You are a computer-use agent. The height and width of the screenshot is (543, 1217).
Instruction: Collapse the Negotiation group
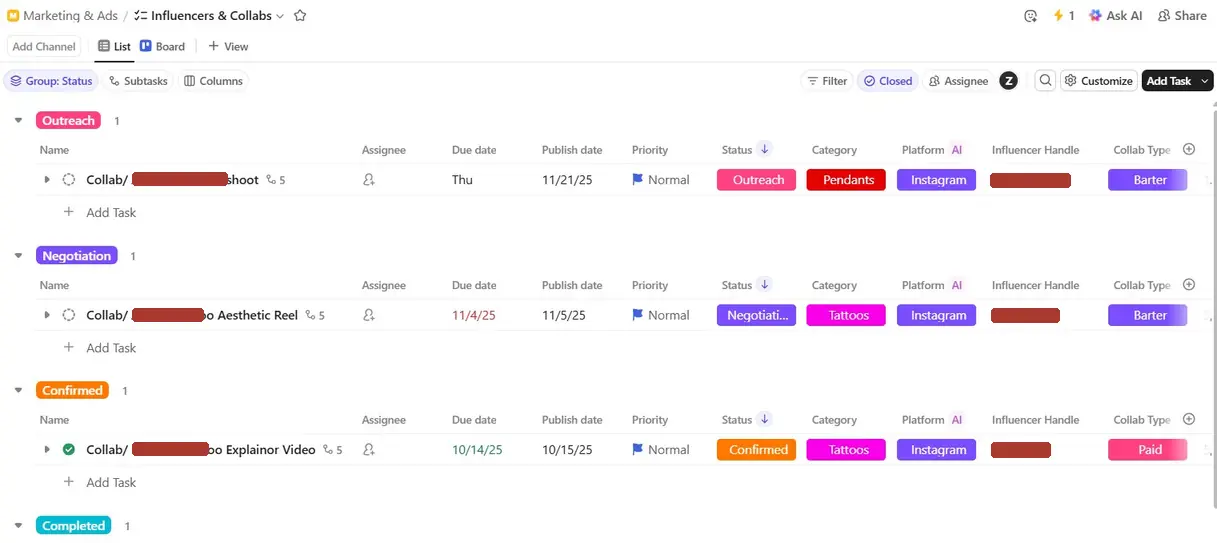point(18,255)
